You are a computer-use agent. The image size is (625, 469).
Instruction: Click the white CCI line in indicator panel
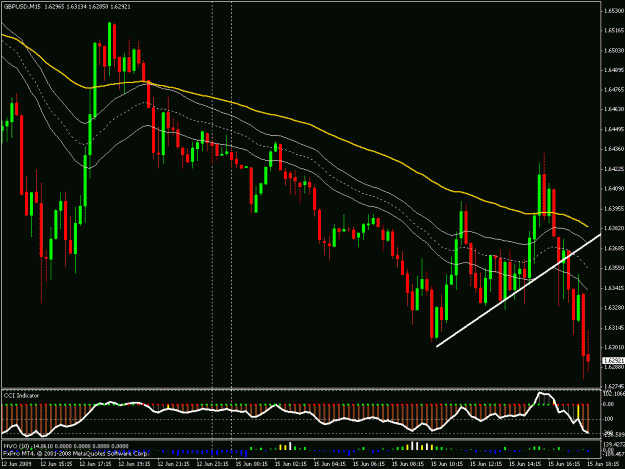click(295, 413)
